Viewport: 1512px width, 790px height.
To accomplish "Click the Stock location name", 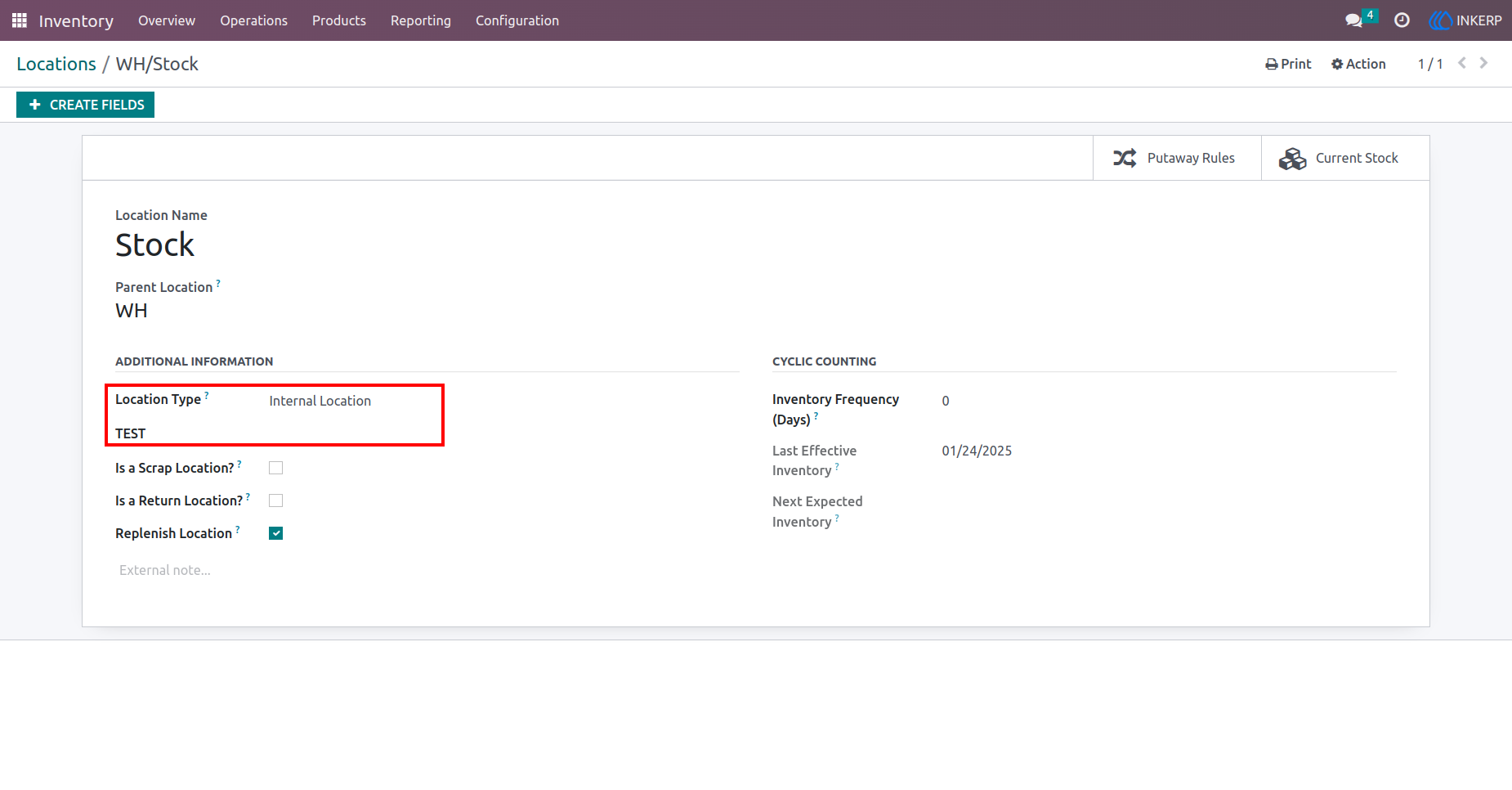I will (x=154, y=245).
